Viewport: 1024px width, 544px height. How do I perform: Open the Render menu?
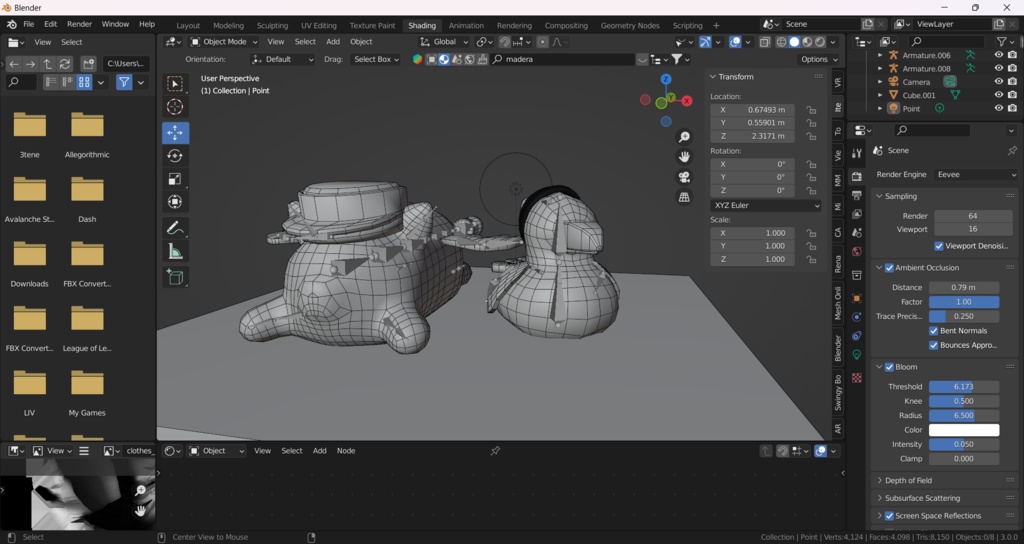(x=79, y=24)
